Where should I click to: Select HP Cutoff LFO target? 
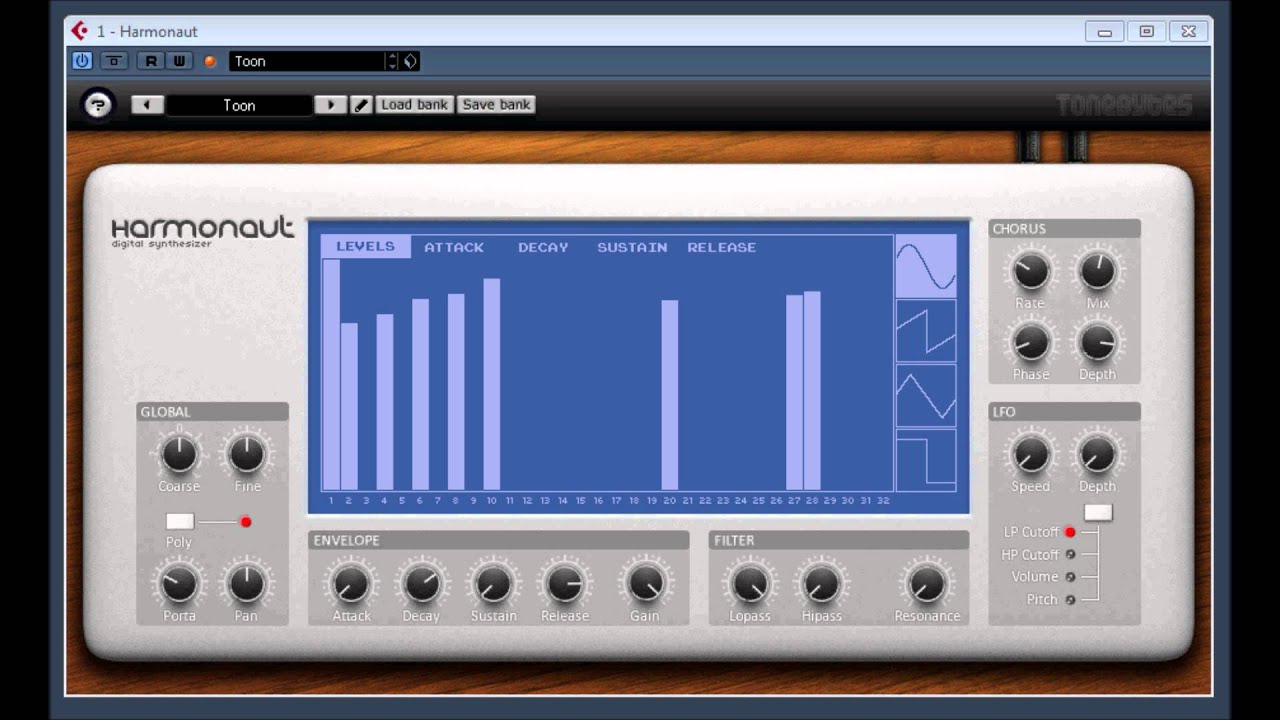[x=1070, y=555]
